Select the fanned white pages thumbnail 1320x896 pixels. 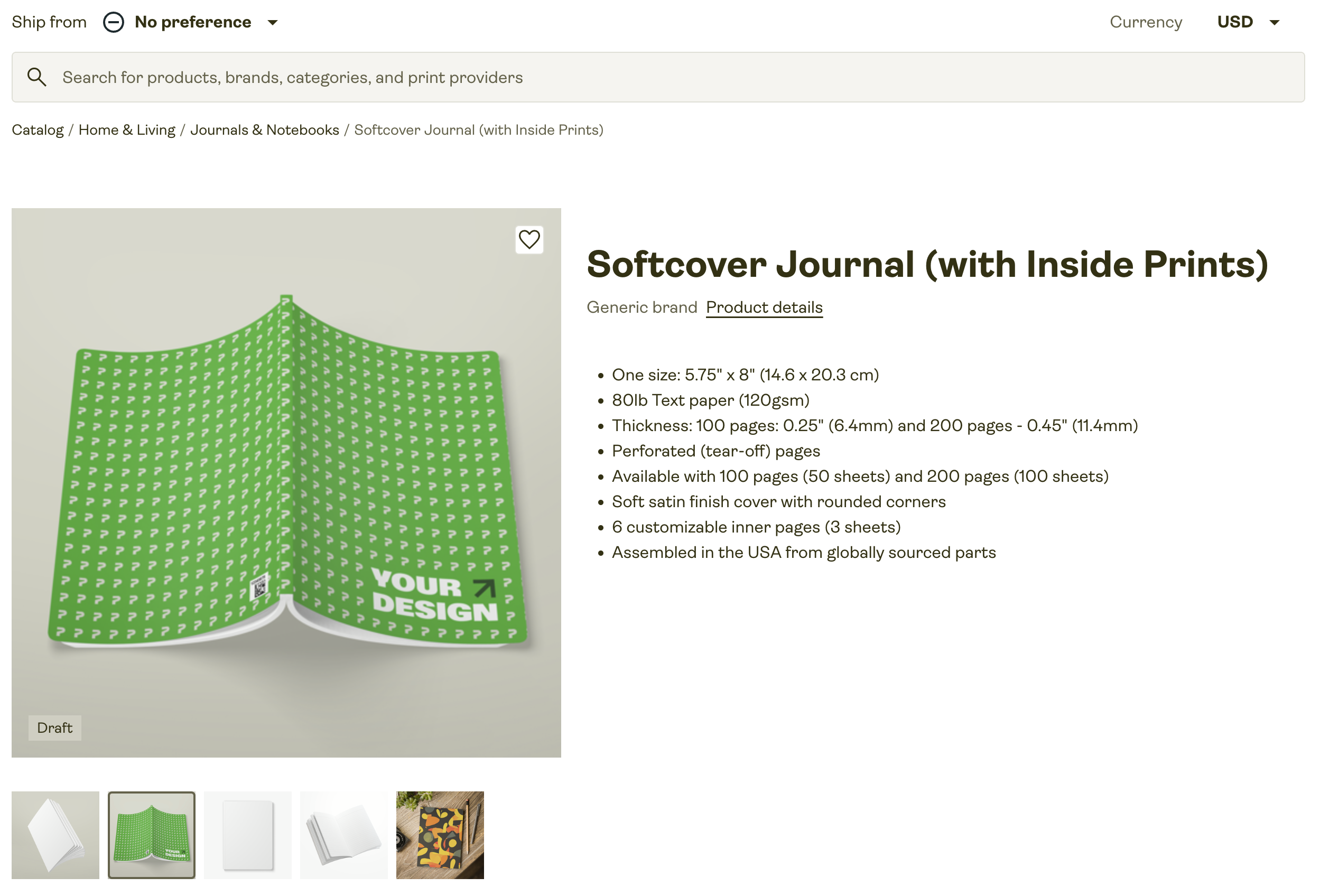coord(55,835)
